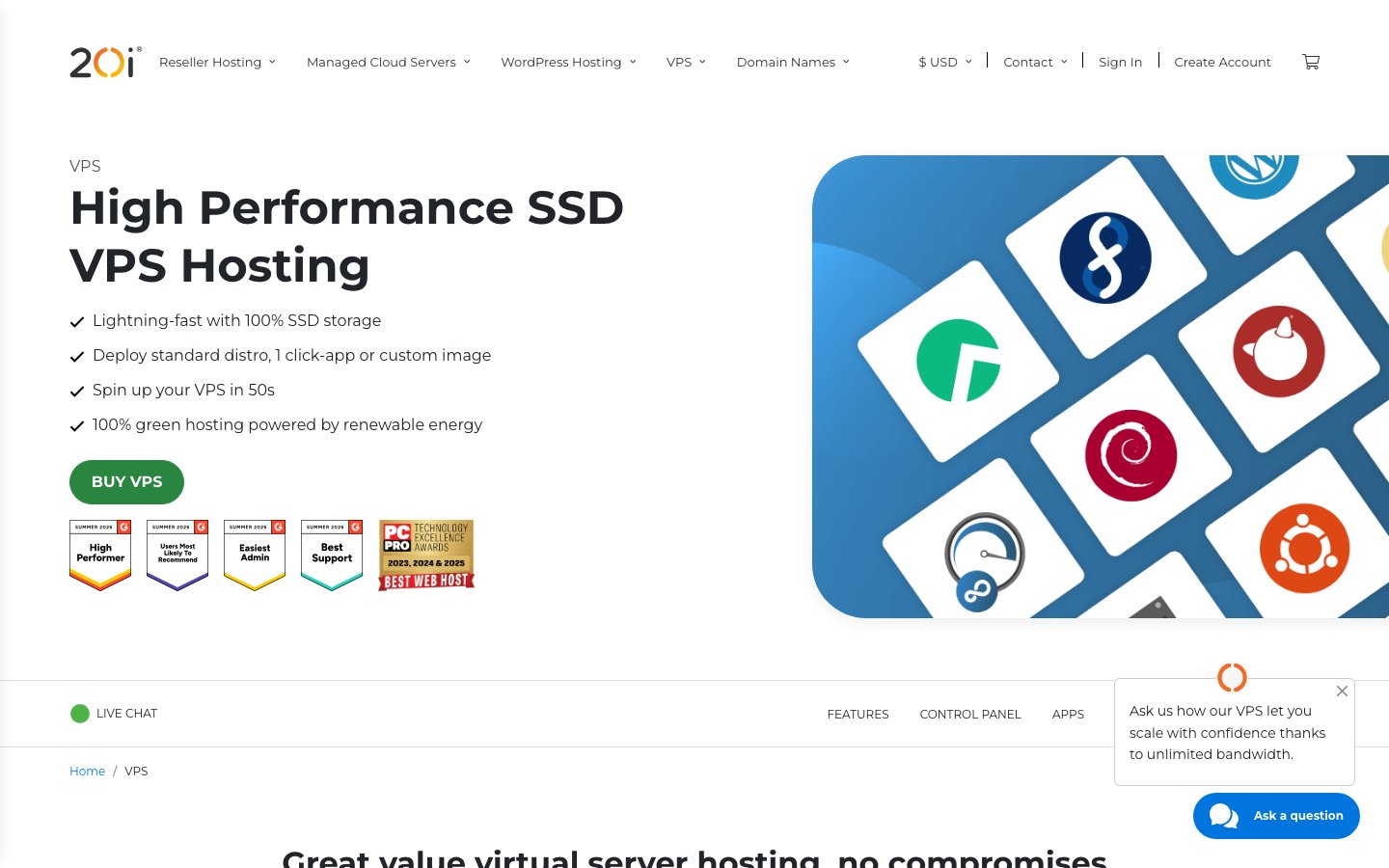Click the Fedora blue logo tile
Screen dimensions: 1389x868
pos(1105,258)
